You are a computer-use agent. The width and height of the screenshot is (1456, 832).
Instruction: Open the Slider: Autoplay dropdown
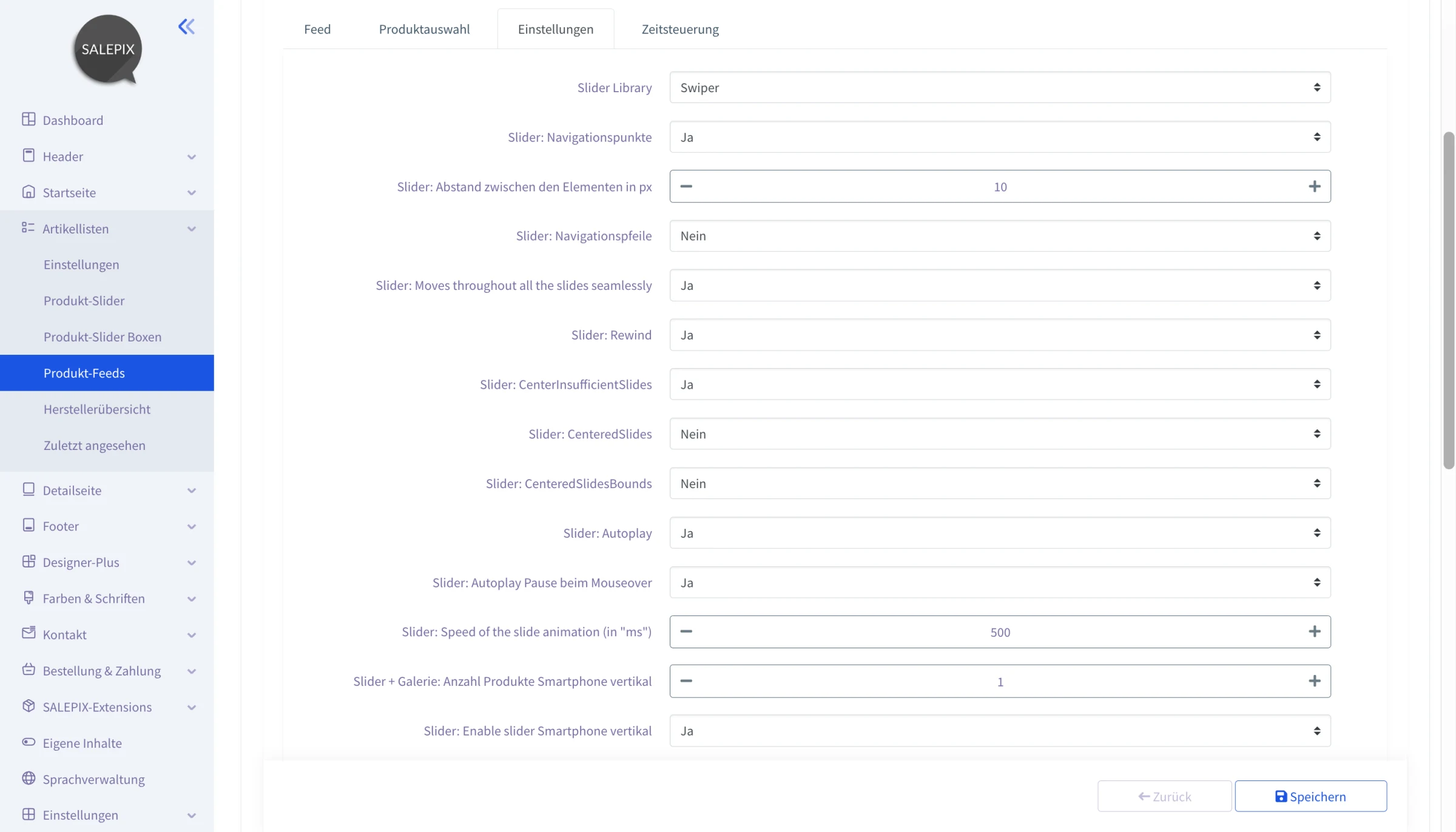(1000, 533)
